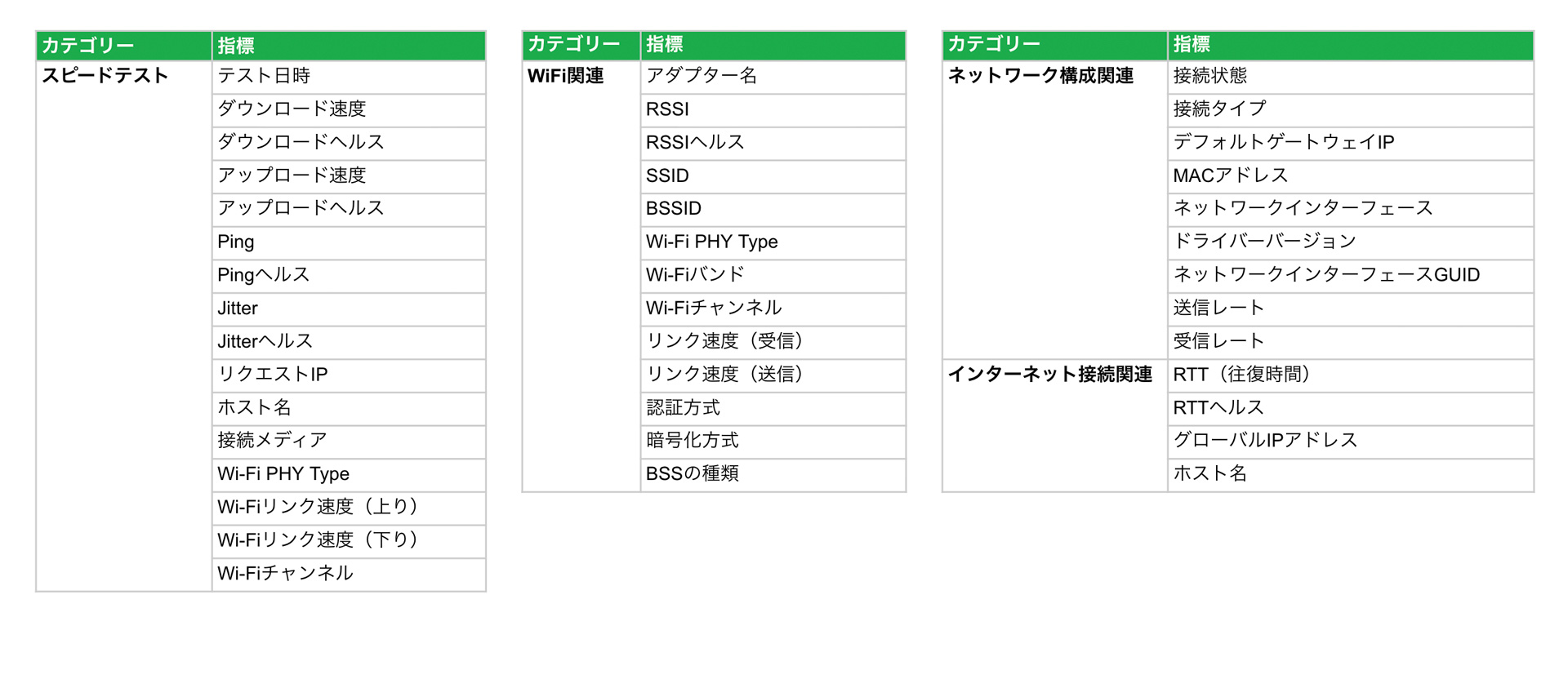Click the 接続メディア cell
The height and width of the screenshot is (697, 1568).
tap(272, 441)
